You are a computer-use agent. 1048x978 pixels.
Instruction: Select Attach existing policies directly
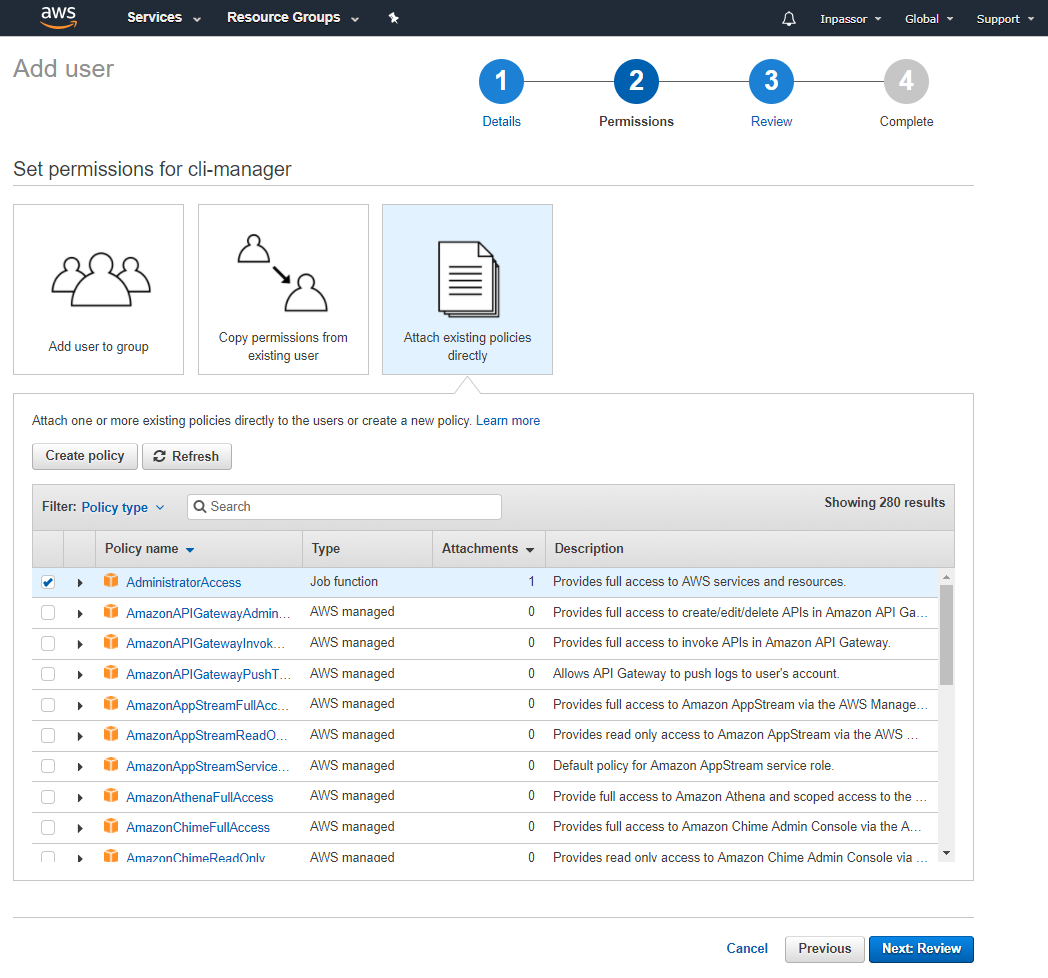click(467, 289)
